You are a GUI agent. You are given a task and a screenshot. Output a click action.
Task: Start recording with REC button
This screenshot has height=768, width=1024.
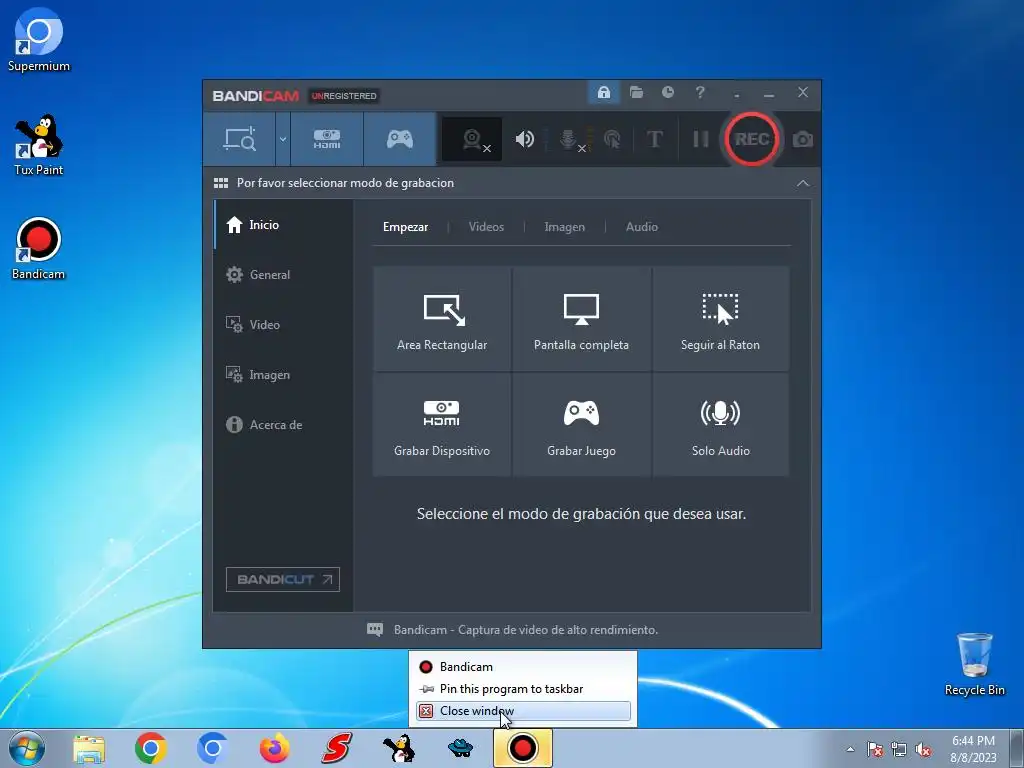pos(751,139)
